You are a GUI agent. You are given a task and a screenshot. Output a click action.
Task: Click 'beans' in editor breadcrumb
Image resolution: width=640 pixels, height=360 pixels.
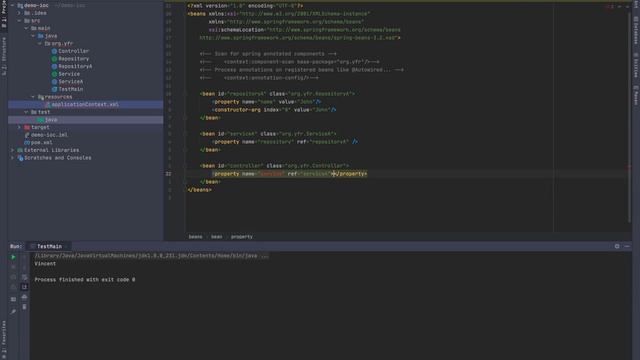195,237
